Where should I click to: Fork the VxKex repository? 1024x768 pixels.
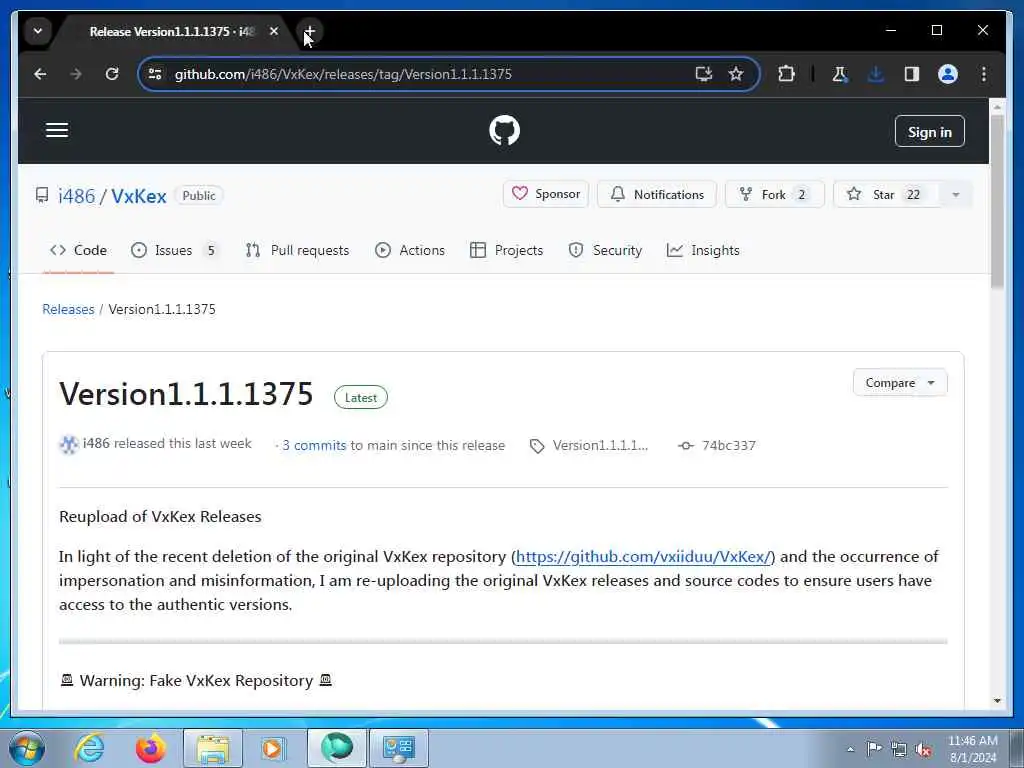click(775, 194)
